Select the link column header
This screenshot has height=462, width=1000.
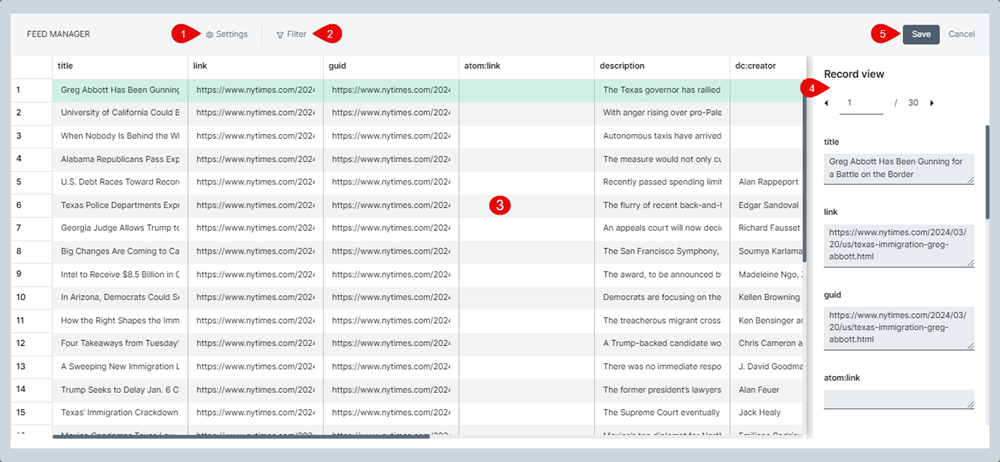pos(256,66)
